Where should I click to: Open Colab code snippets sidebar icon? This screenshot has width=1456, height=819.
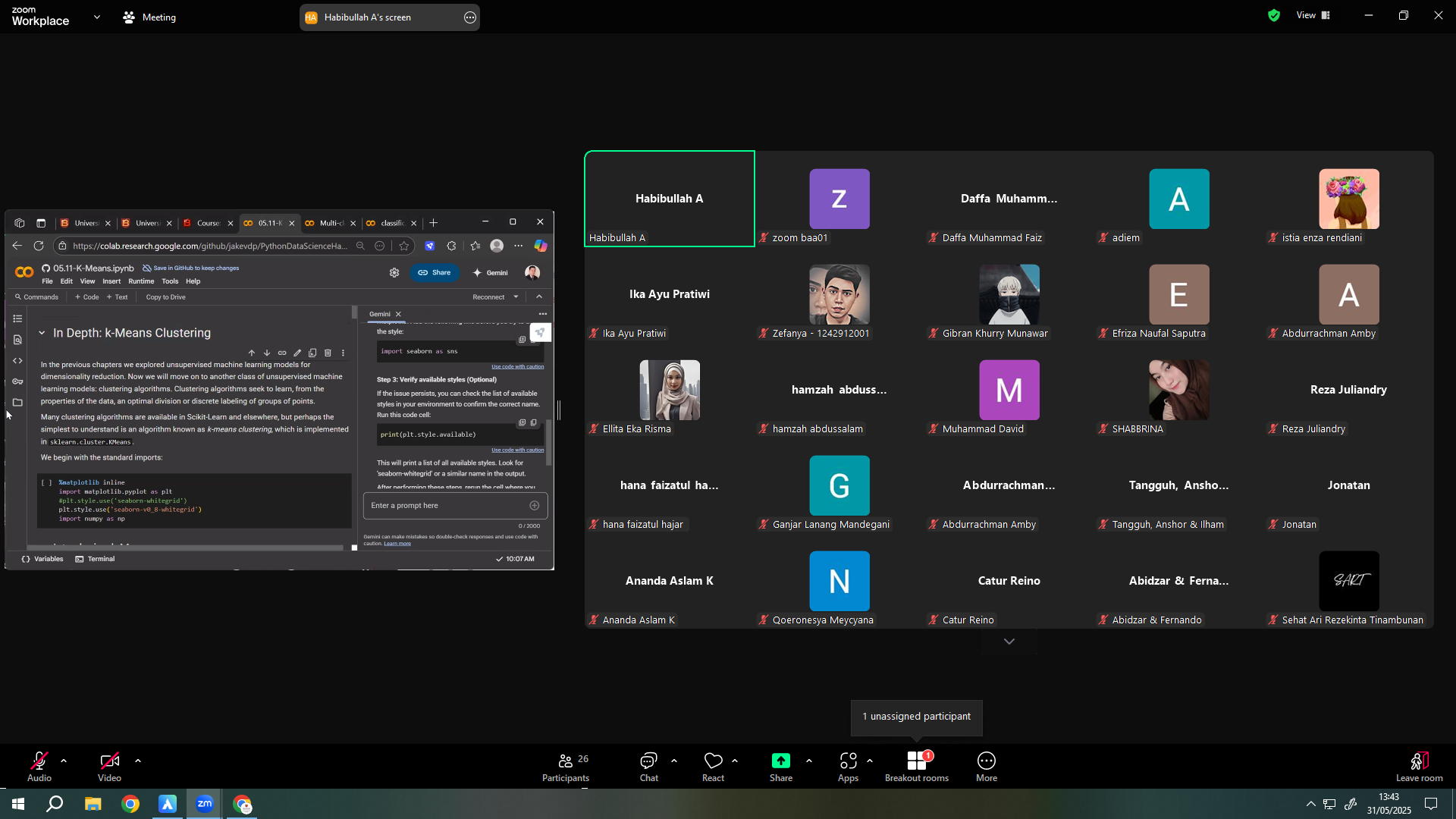(17, 361)
